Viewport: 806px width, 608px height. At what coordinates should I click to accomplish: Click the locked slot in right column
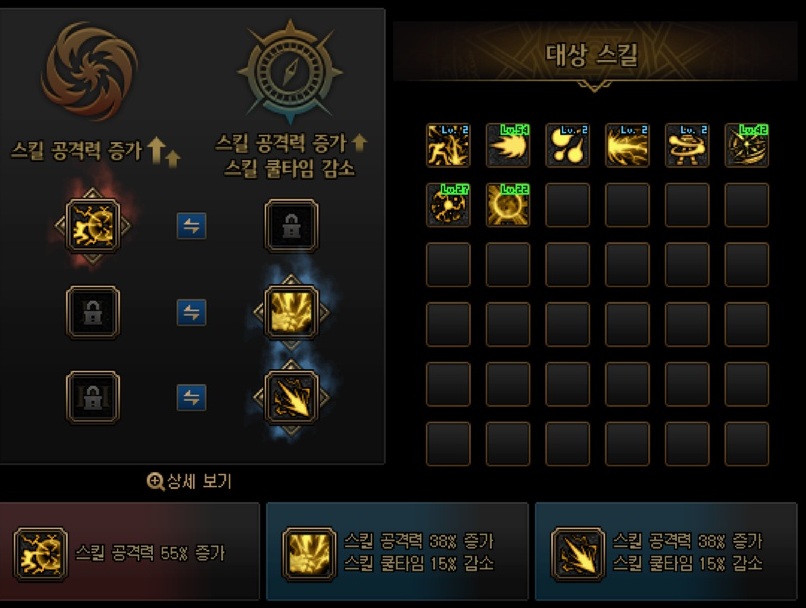point(291,226)
